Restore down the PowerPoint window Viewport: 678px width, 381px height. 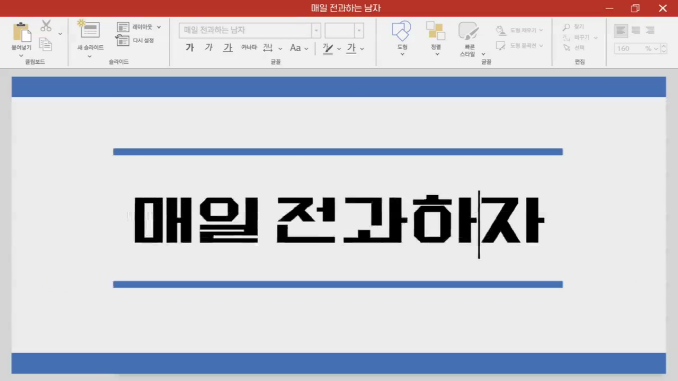point(635,8)
